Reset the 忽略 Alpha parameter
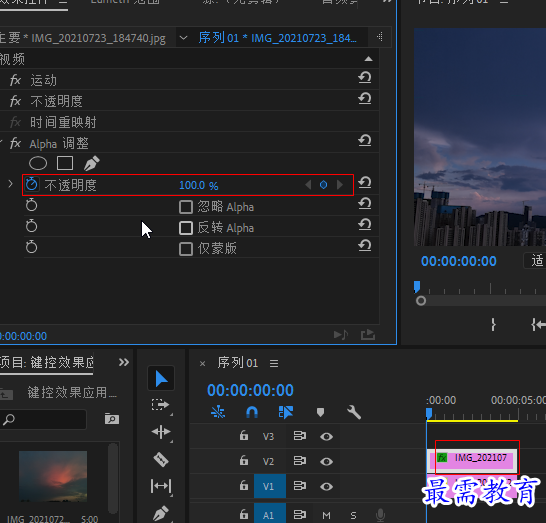The width and height of the screenshot is (546, 523). (365, 204)
